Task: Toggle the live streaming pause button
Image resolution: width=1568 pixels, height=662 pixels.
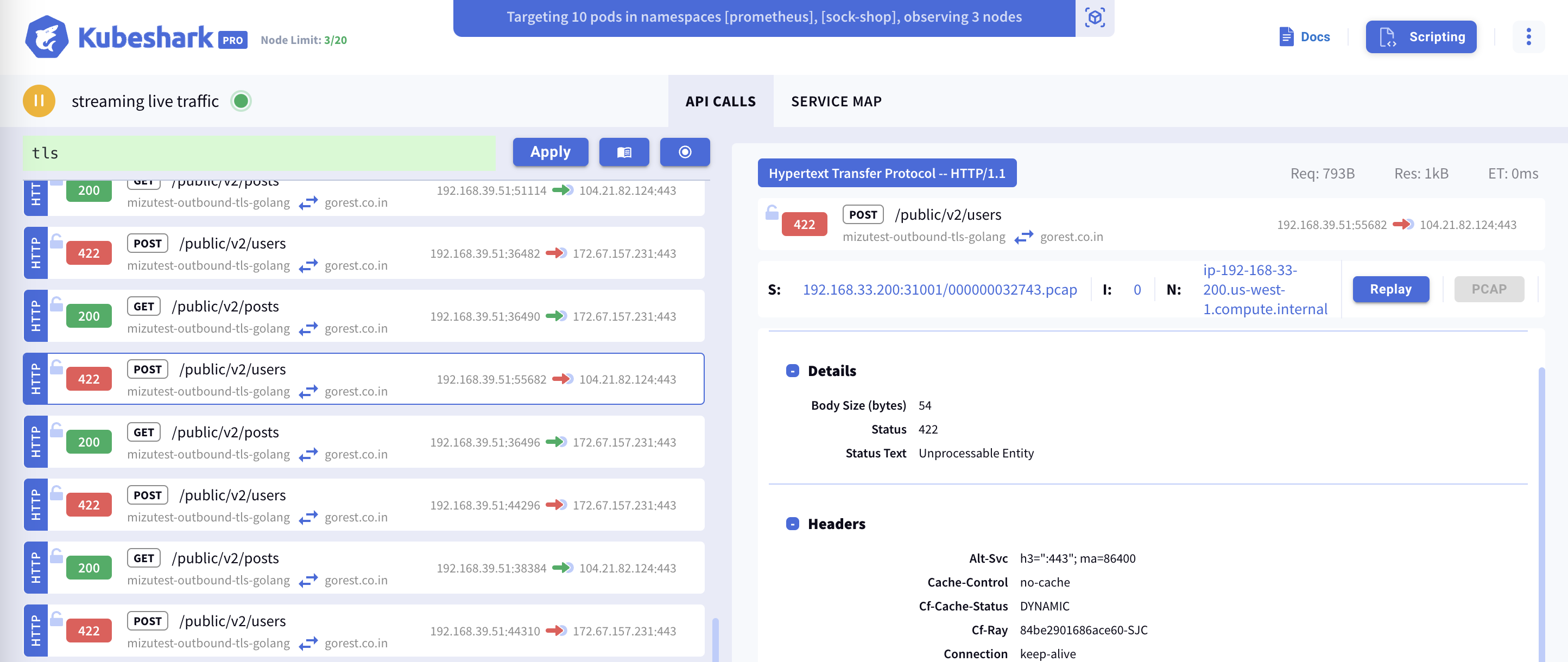Action: tap(37, 99)
